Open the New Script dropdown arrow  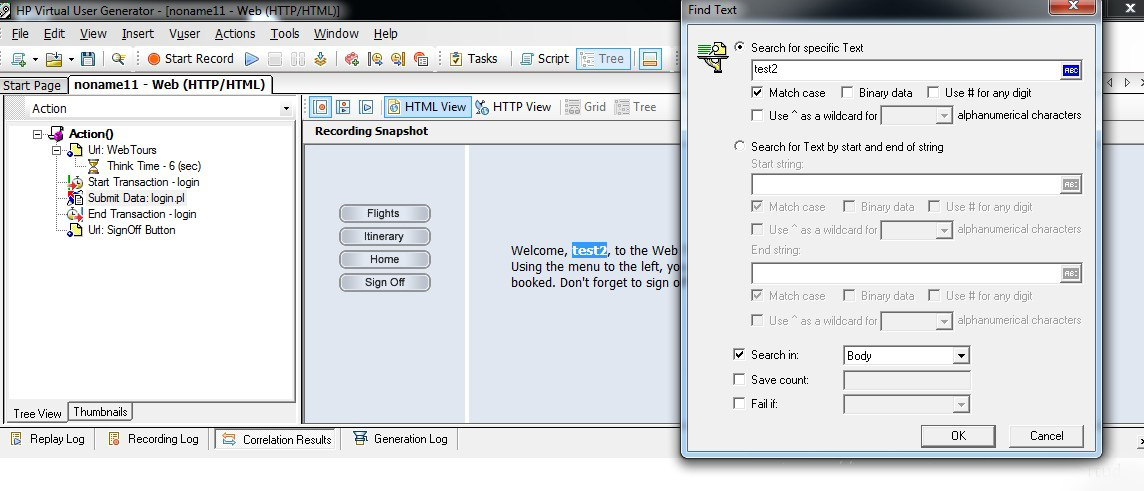[x=35, y=60]
